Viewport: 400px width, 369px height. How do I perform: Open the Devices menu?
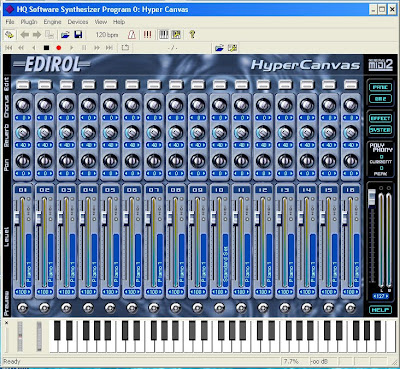(78, 22)
